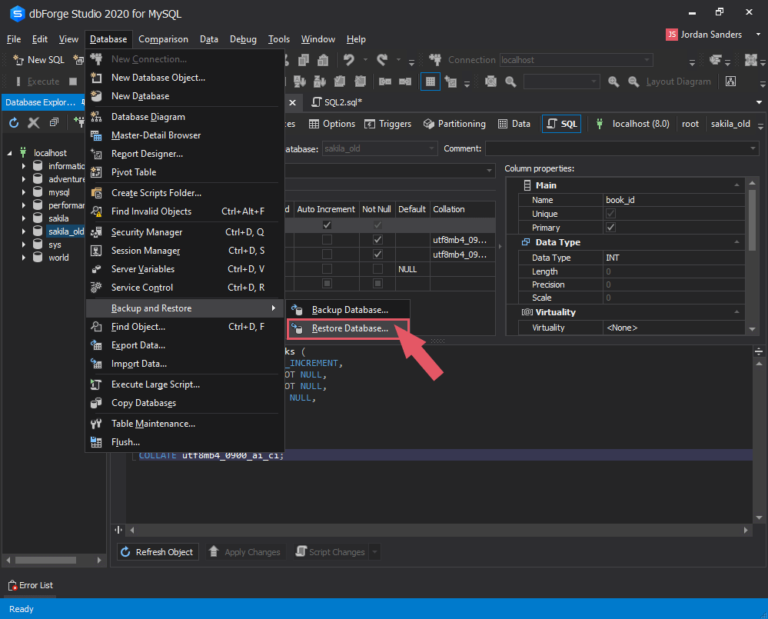Screen dimensions: 768x619
Task: Click the Pivot Table menu icon
Action: tap(96, 172)
